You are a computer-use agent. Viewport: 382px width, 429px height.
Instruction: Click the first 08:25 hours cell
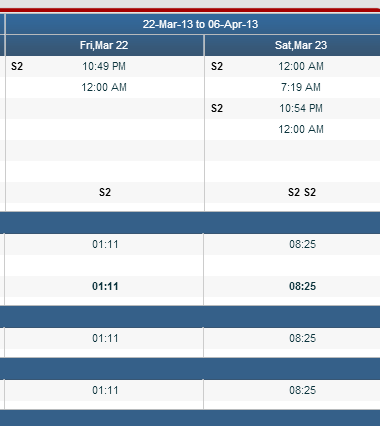point(302,245)
